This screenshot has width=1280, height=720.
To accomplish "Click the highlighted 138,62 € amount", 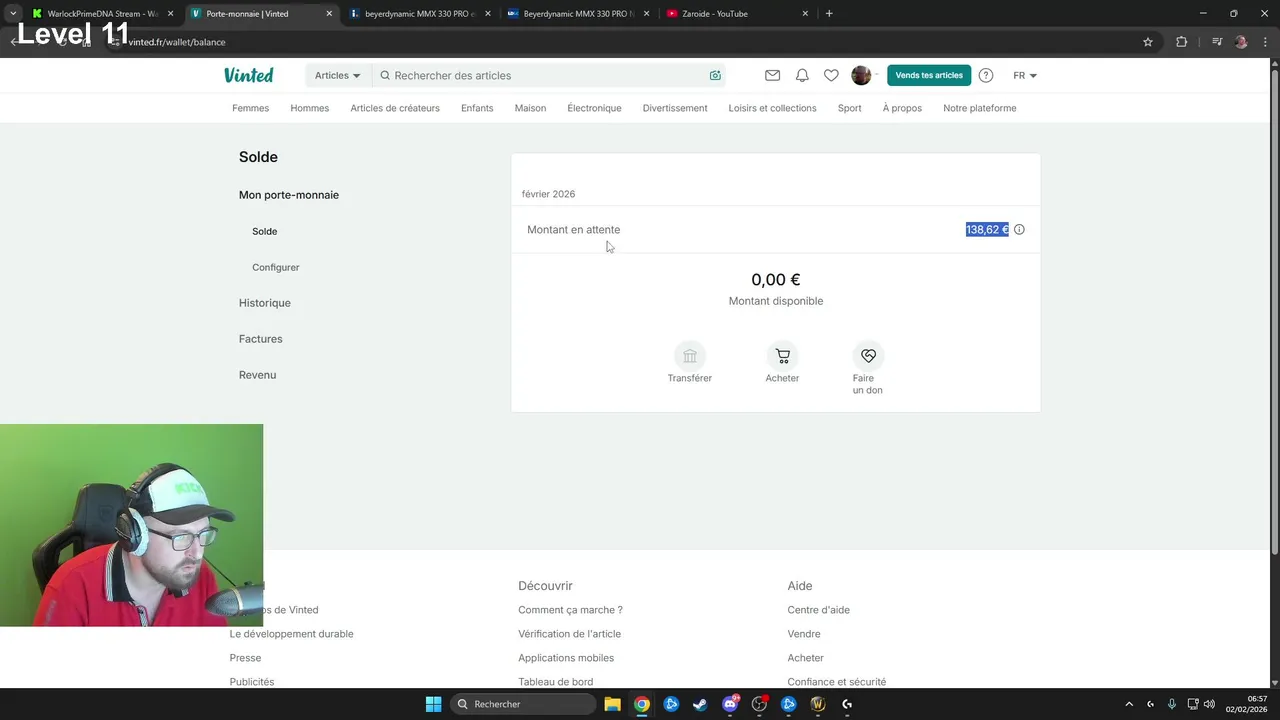I will (987, 229).
